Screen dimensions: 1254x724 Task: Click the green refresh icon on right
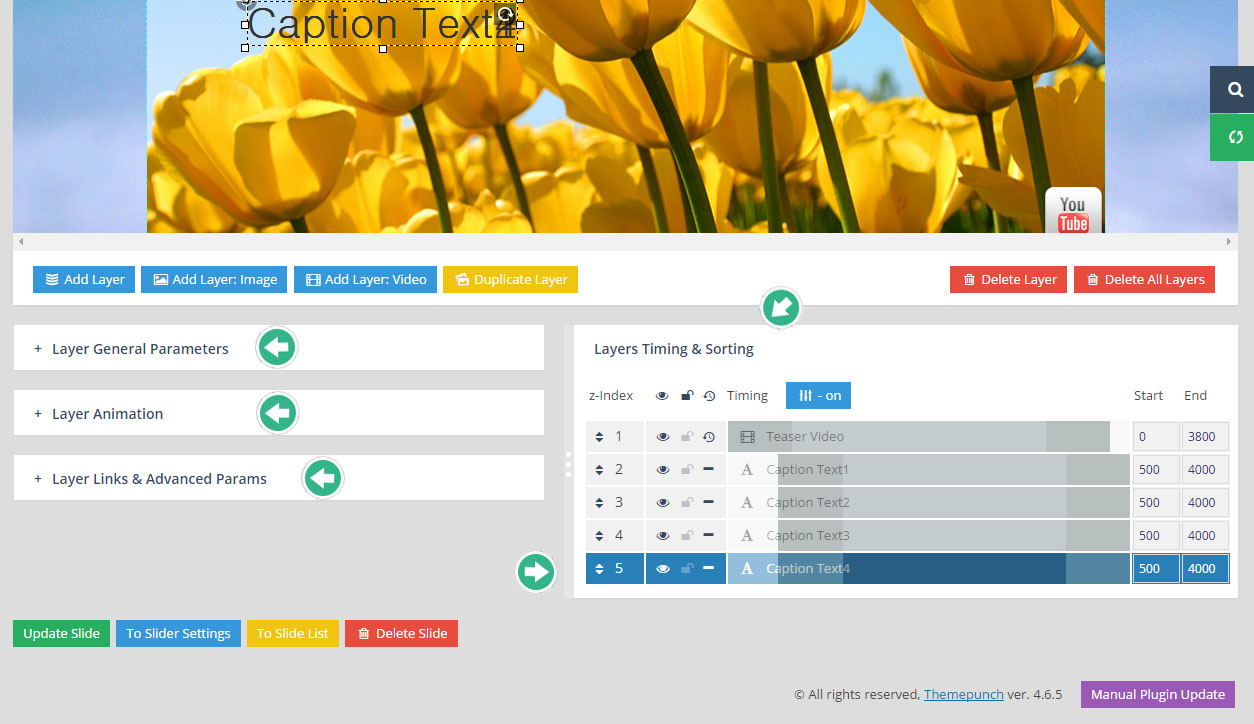(1235, 137)
